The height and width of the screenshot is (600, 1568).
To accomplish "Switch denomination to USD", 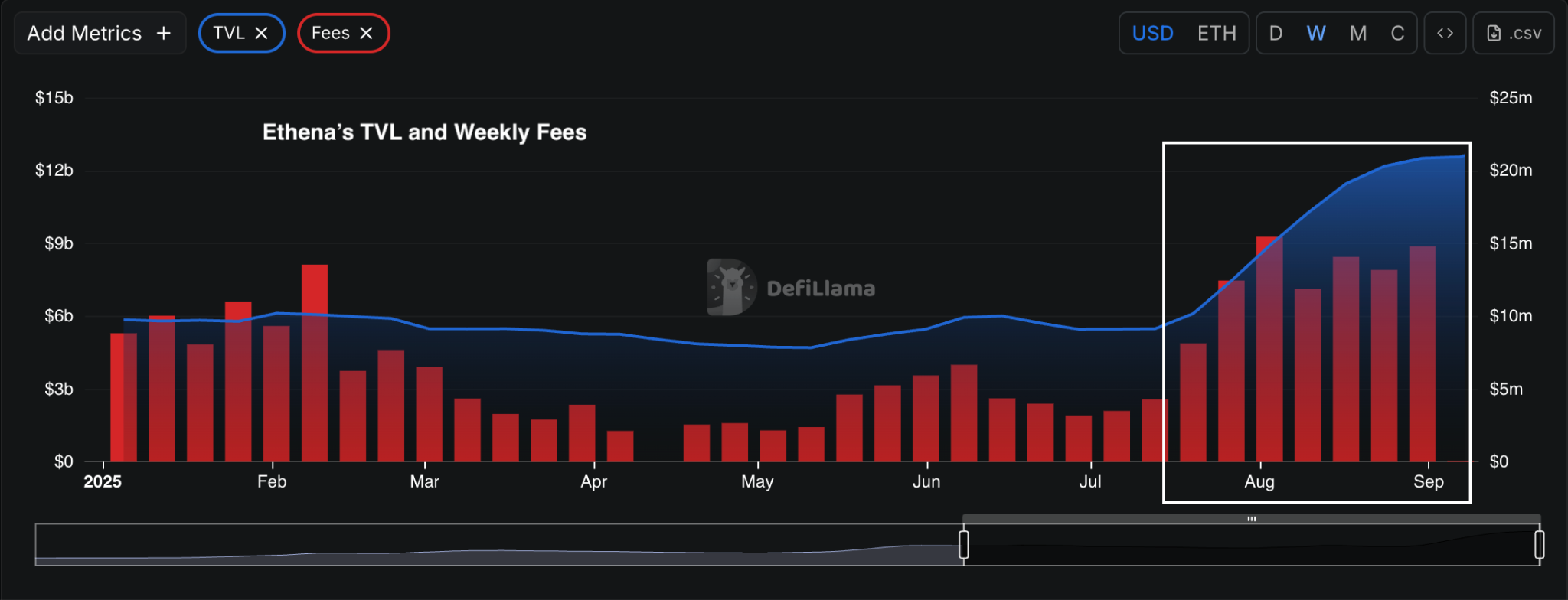I will (1152, 33).
